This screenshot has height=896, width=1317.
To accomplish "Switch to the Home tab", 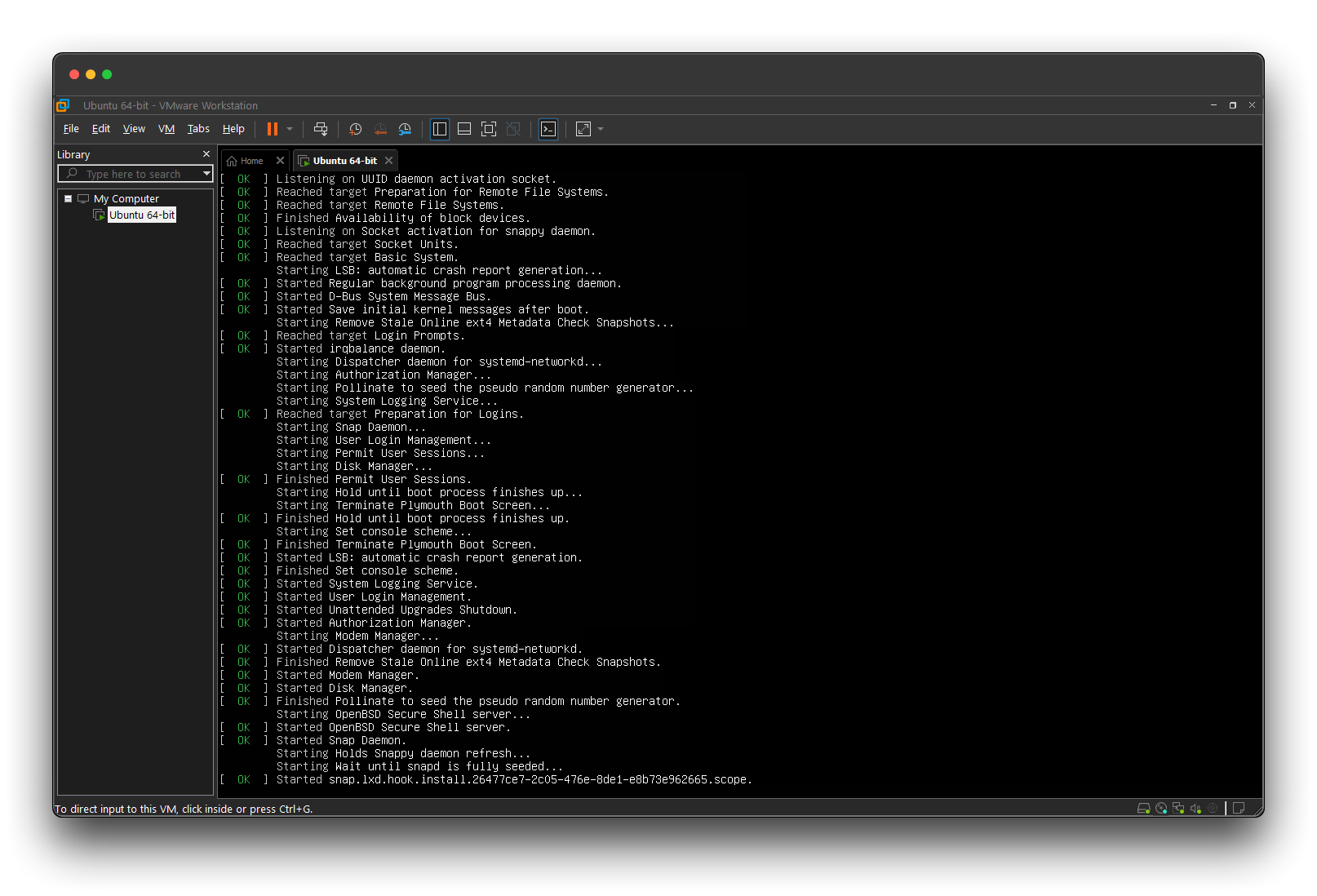I will [246, 161].
